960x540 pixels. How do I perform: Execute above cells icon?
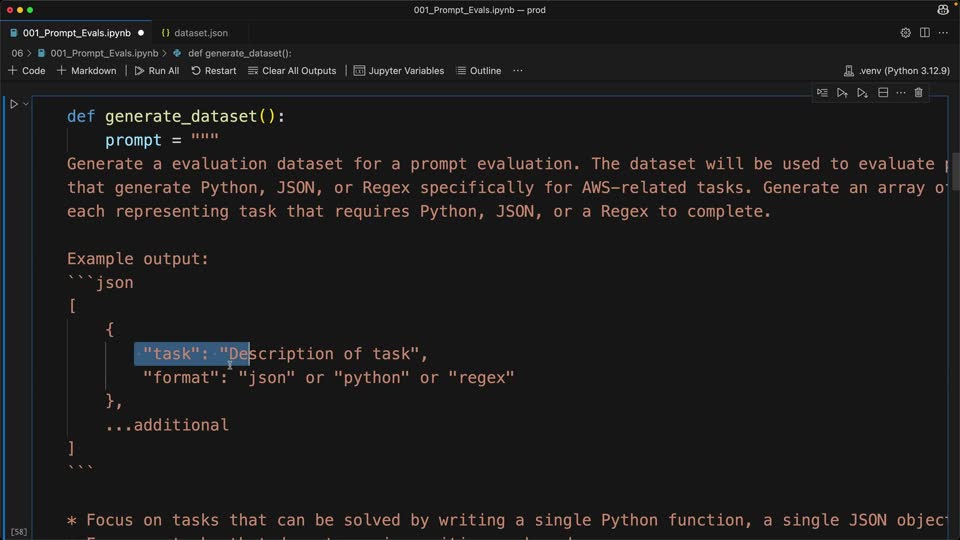842,93
